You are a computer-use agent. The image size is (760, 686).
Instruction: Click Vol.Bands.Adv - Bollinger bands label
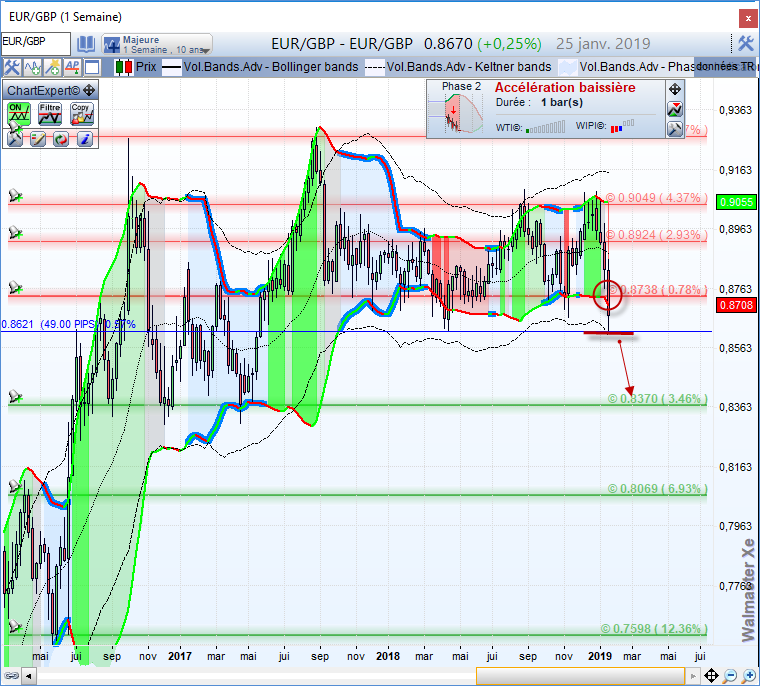click(x=271, y=67)
